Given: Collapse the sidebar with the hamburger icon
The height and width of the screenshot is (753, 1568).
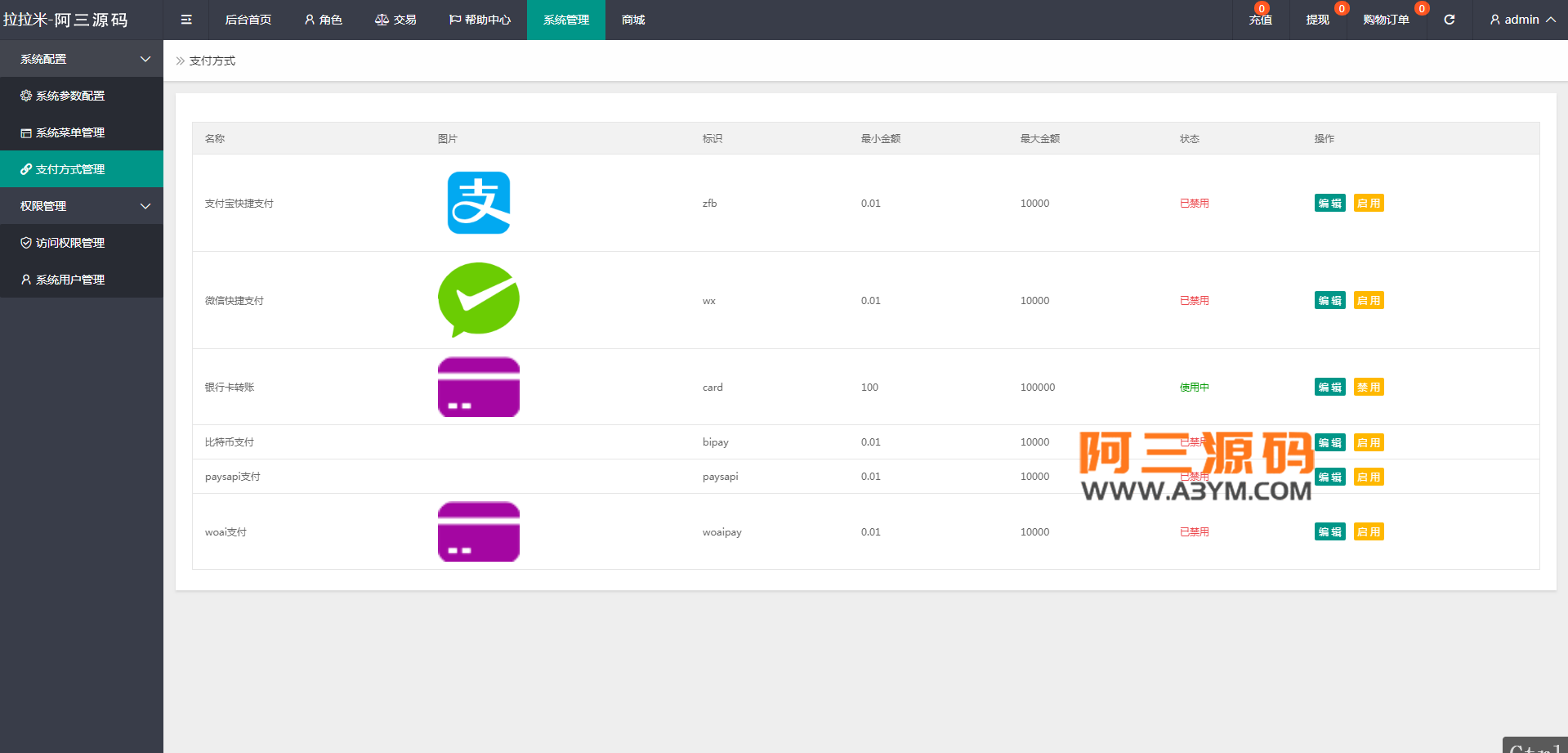Looking at the screenshot, I should tap(186, 20).
